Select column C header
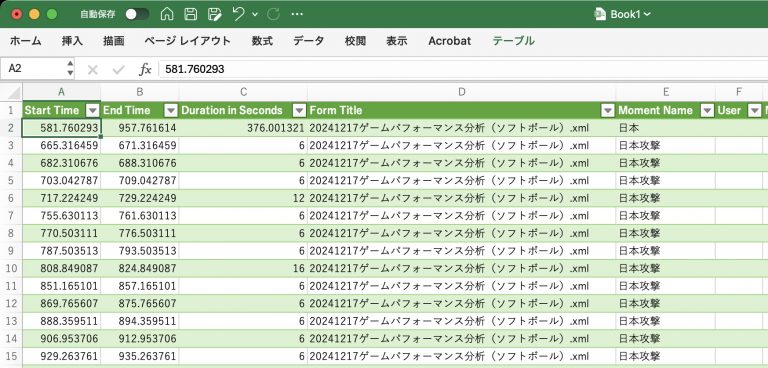 coord(243,92)
